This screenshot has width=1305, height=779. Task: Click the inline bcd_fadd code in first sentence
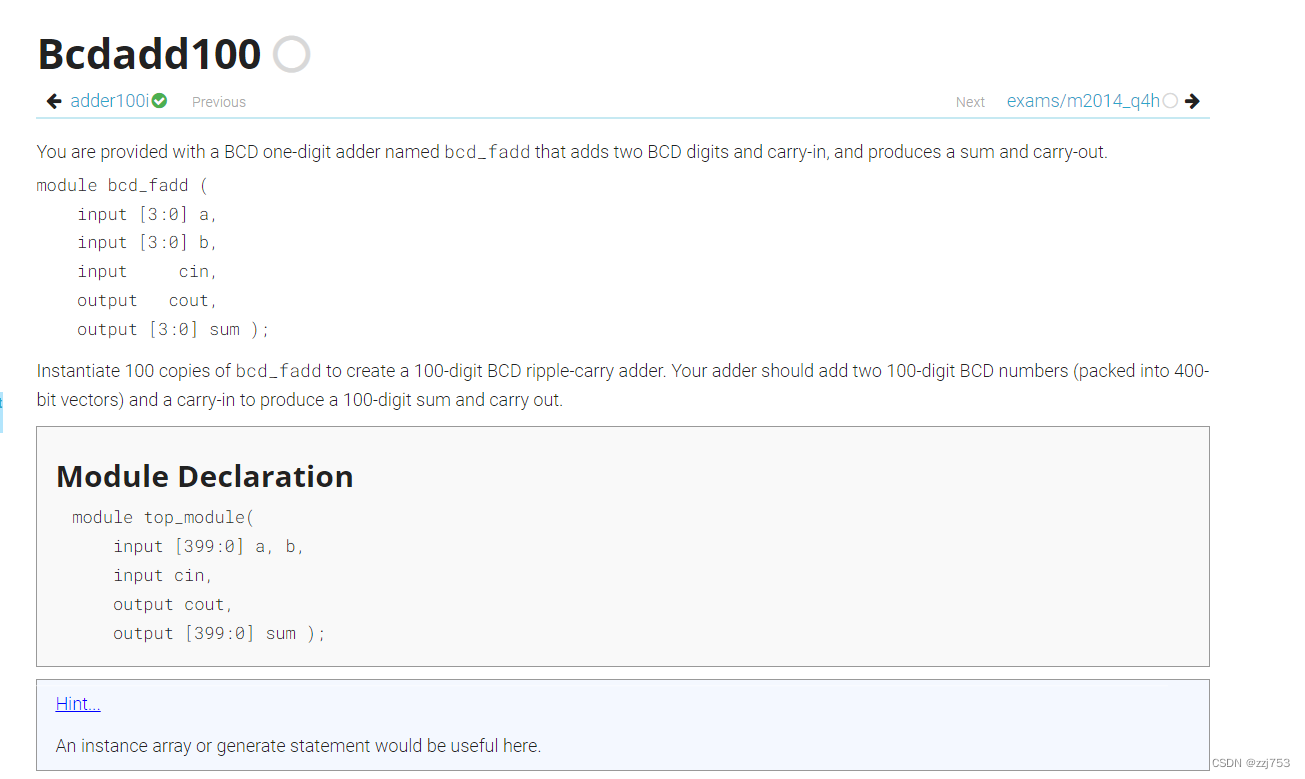[487, 152]
